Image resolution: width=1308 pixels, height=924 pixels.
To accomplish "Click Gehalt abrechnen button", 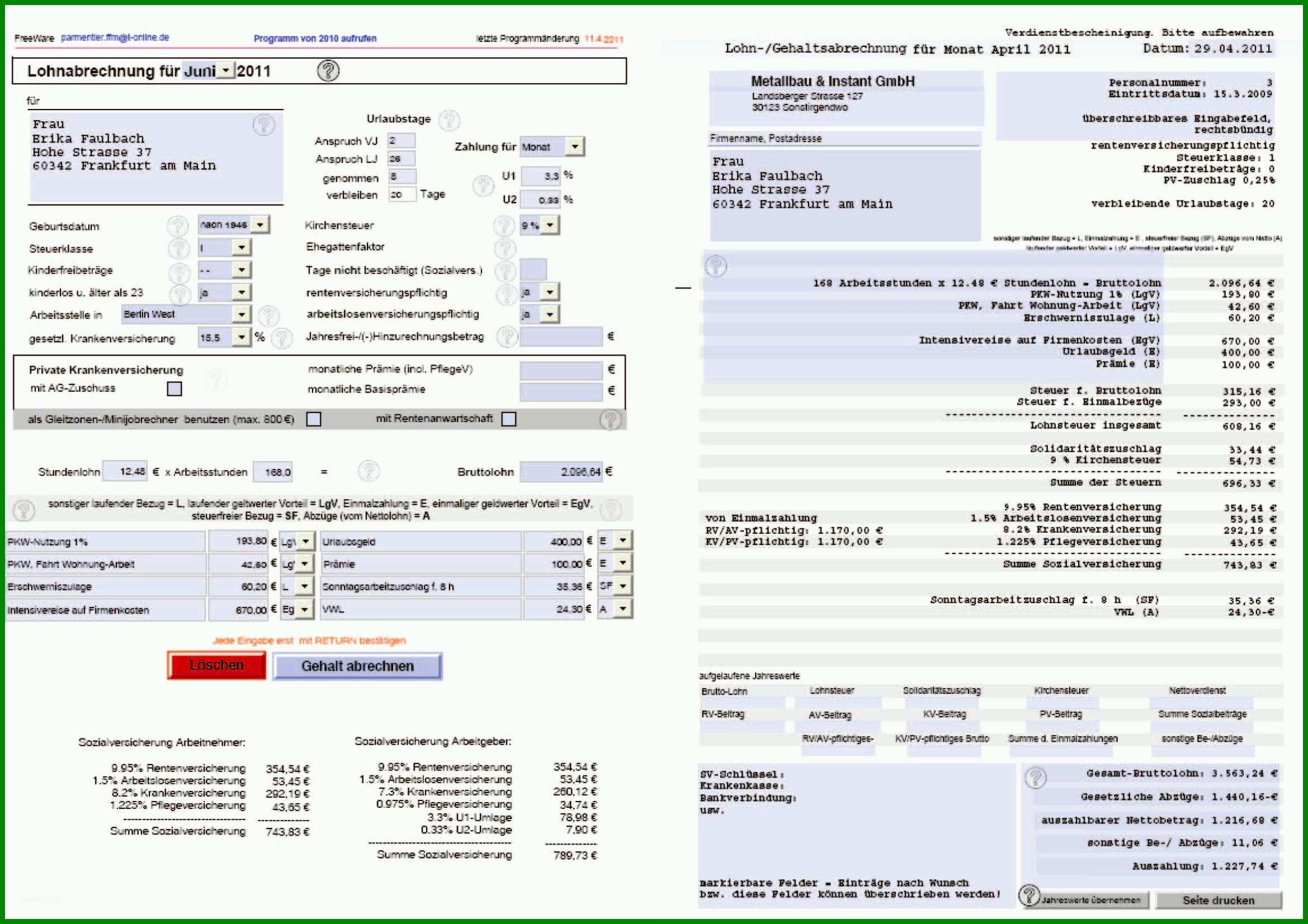I will [x=358, y=666].
